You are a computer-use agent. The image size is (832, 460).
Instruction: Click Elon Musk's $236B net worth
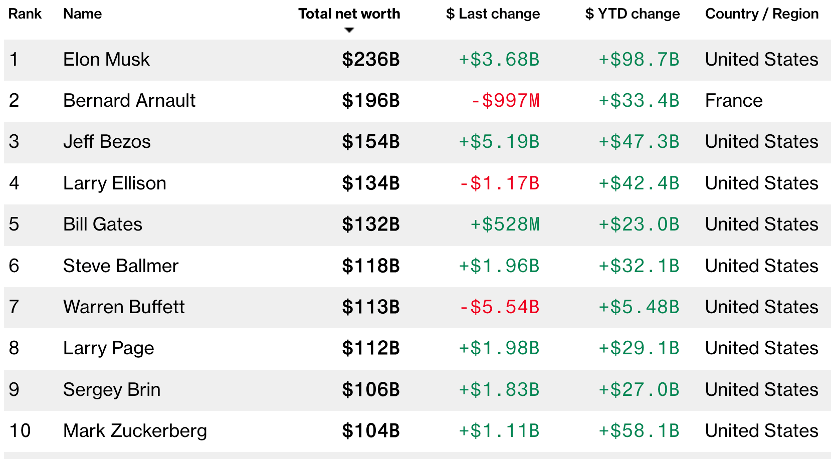coord(370,59)
